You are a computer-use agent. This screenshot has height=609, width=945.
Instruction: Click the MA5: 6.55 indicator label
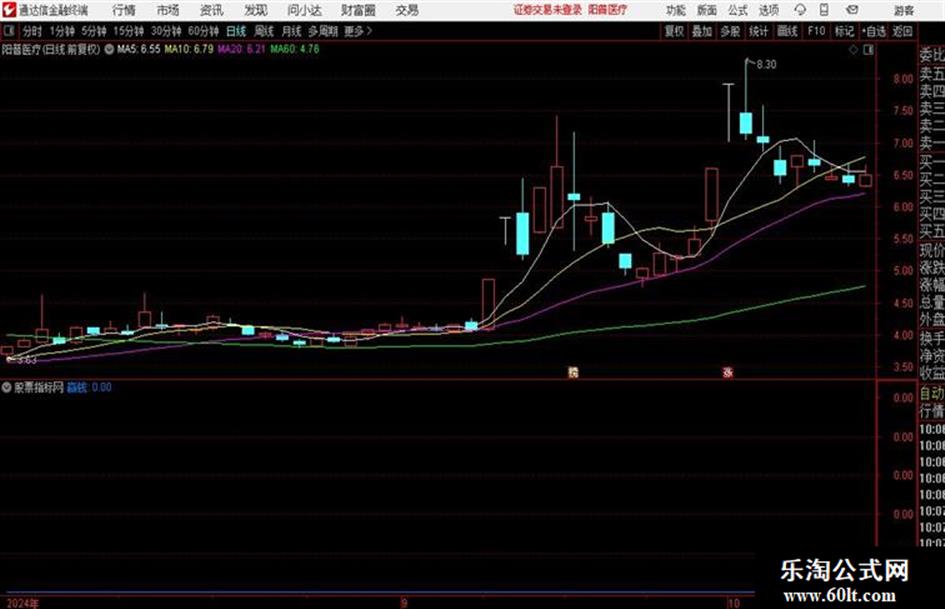pos(139,49)
